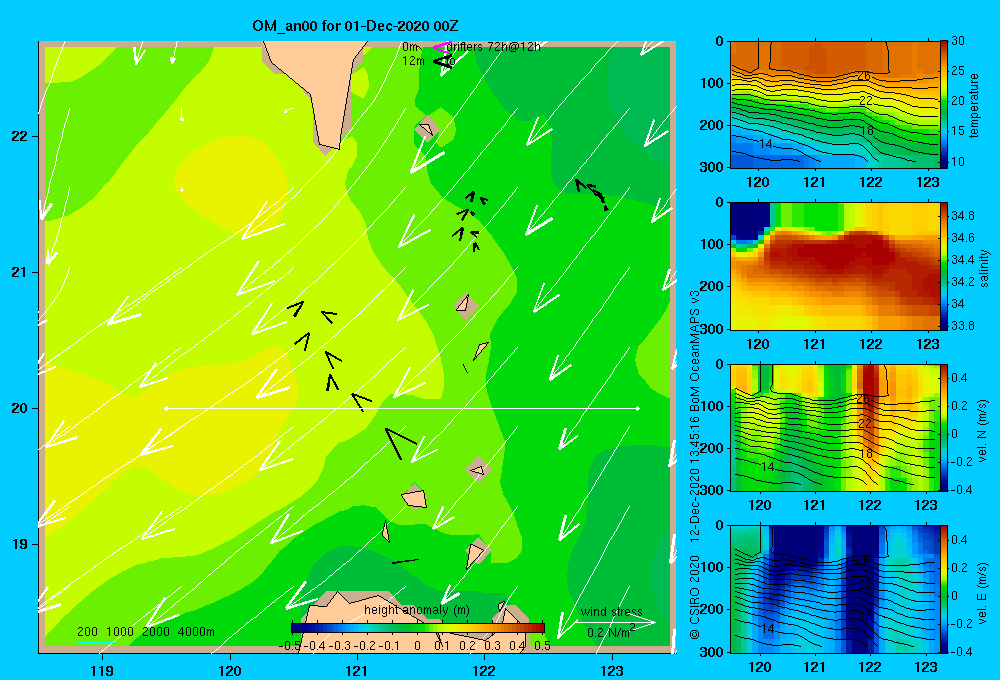Click latitude label 21 on main map
This screenshot has width=1000, height=680.
(20, 272)
